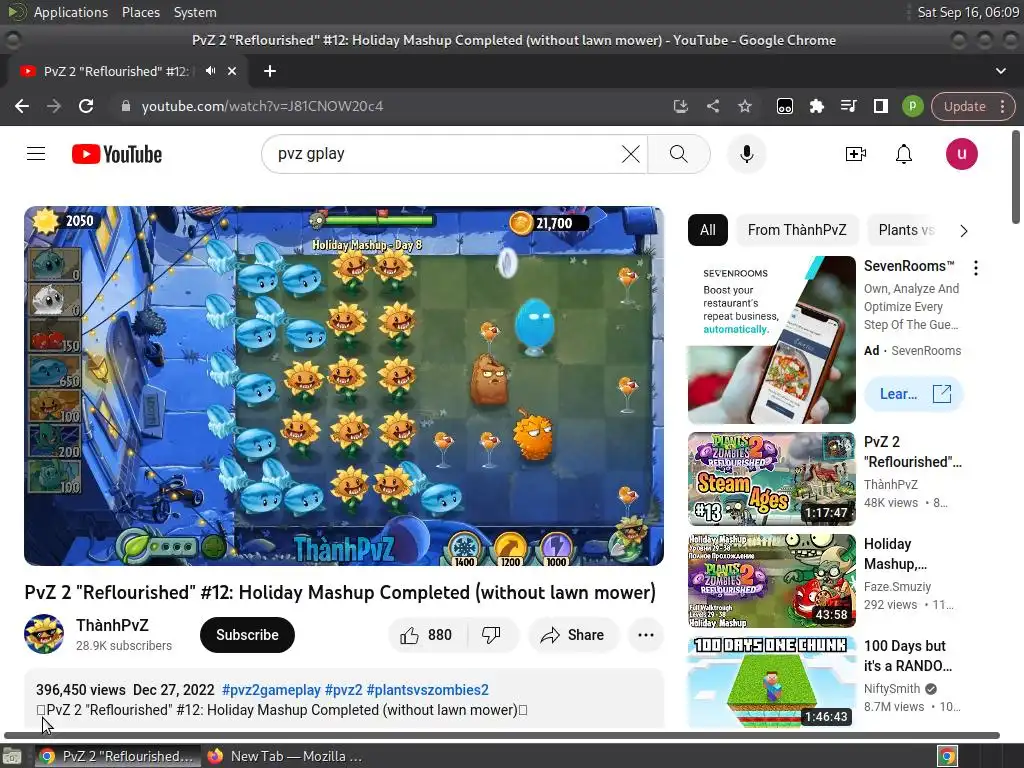Switch to PvZ 2 Chrome taskbar window

[x=116, y=756]
